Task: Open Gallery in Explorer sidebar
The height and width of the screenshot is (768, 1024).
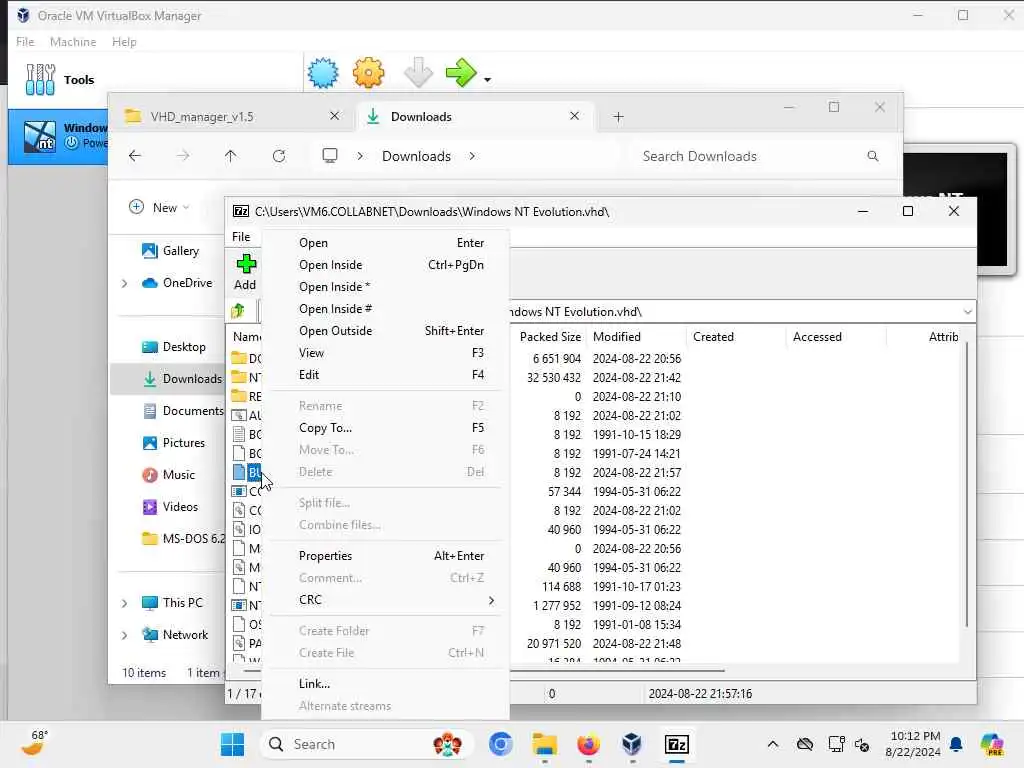Action: tap(170, 251)
